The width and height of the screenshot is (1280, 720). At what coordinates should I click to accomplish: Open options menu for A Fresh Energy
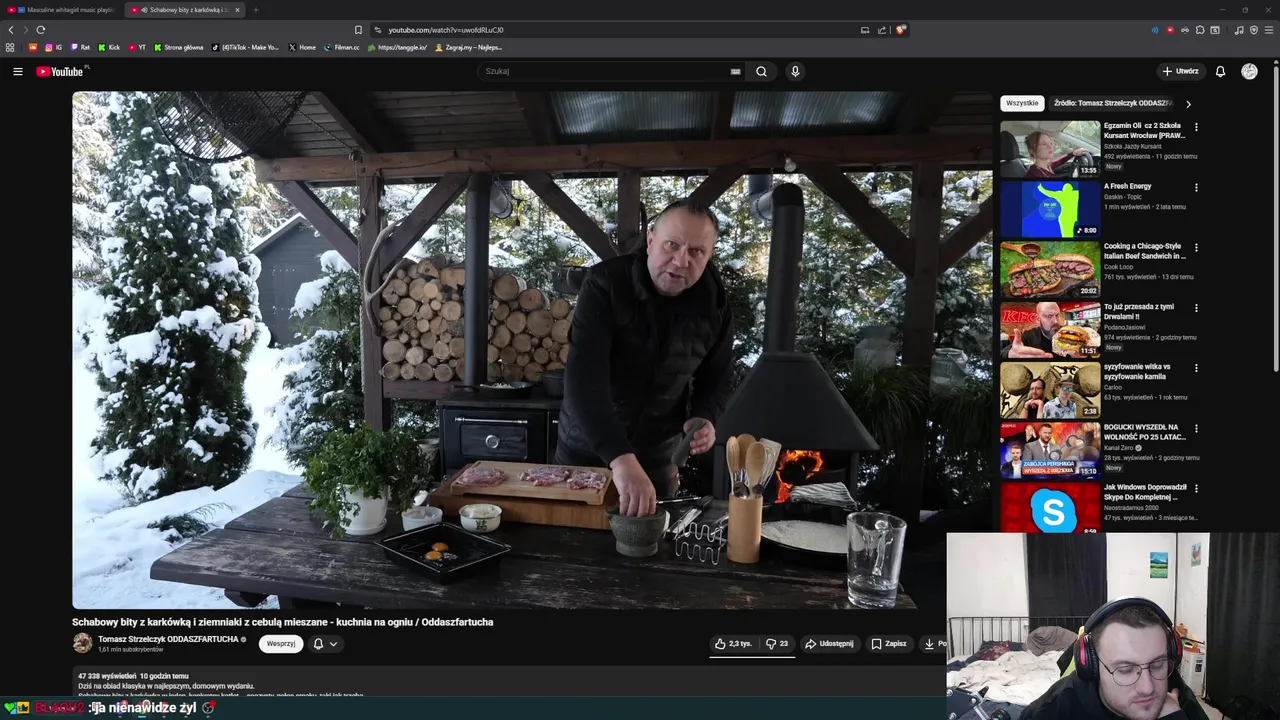pyautogui.click(x=1196, y=187)
